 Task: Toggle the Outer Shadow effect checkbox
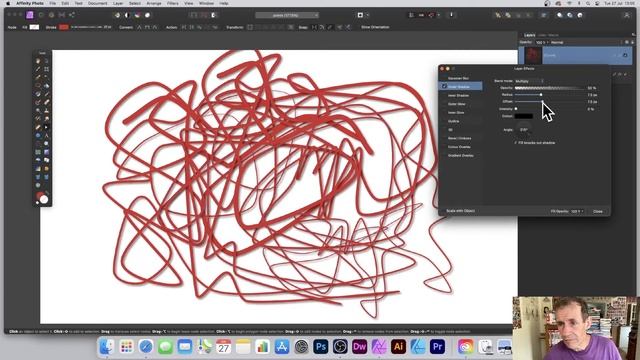pyautogui.click(x=444, y=87)
